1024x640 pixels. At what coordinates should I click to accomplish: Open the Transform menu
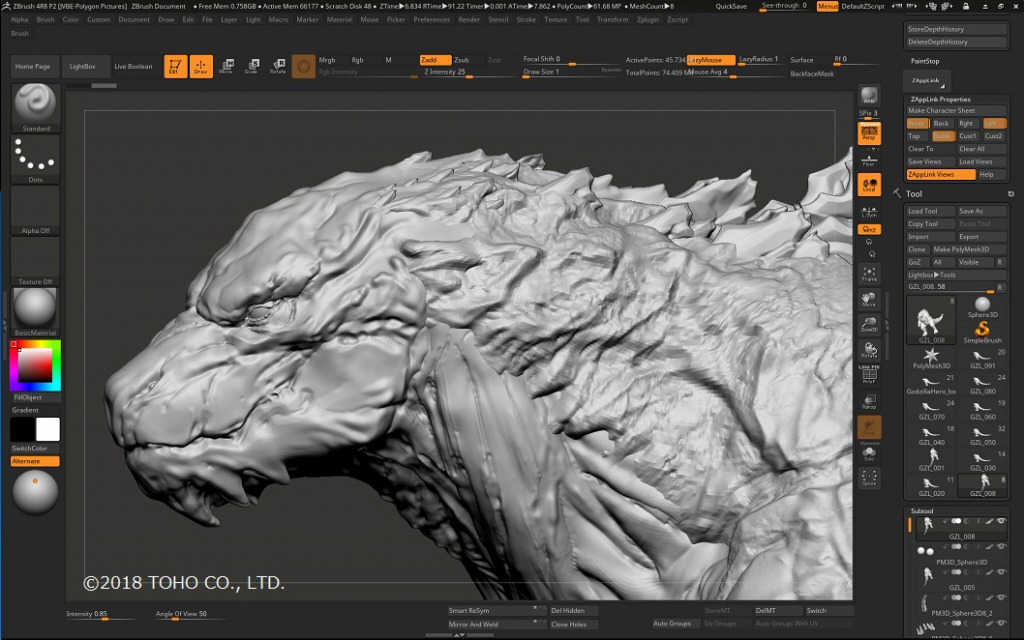point(613,20)
